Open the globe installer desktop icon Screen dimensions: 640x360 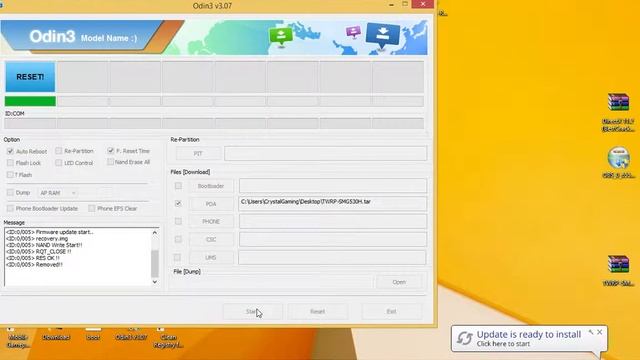point(619,162)
